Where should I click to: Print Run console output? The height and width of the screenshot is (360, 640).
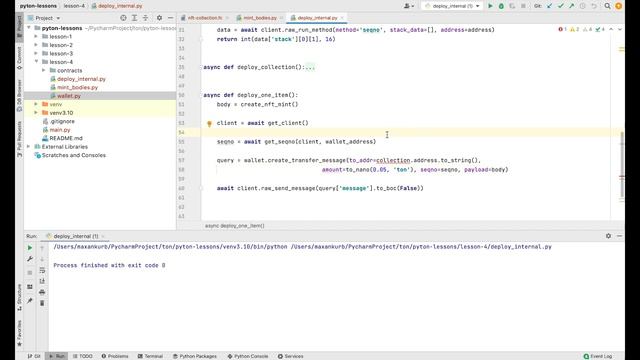click(42, 292)
